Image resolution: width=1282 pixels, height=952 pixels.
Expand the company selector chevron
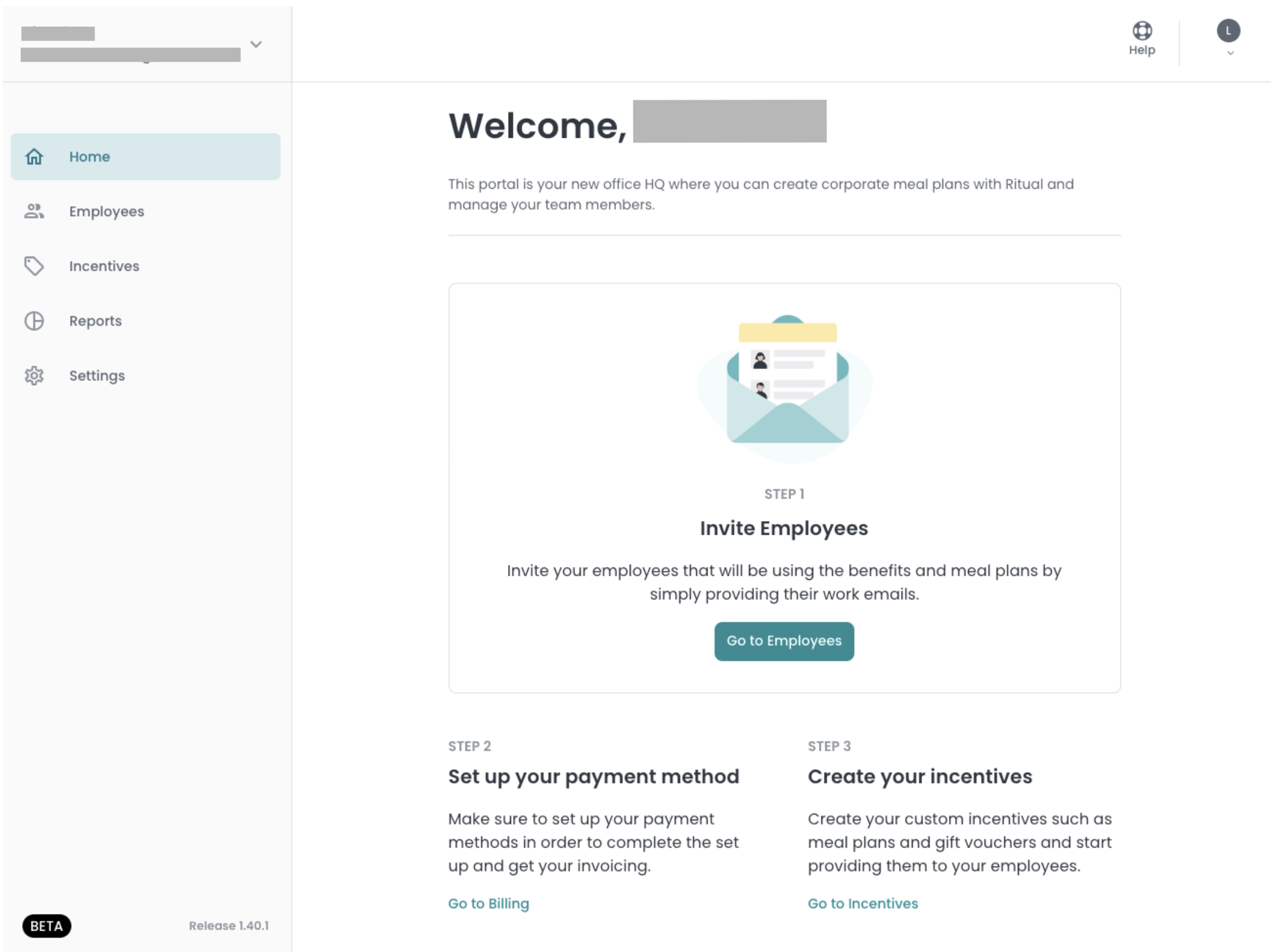(256, 45)
